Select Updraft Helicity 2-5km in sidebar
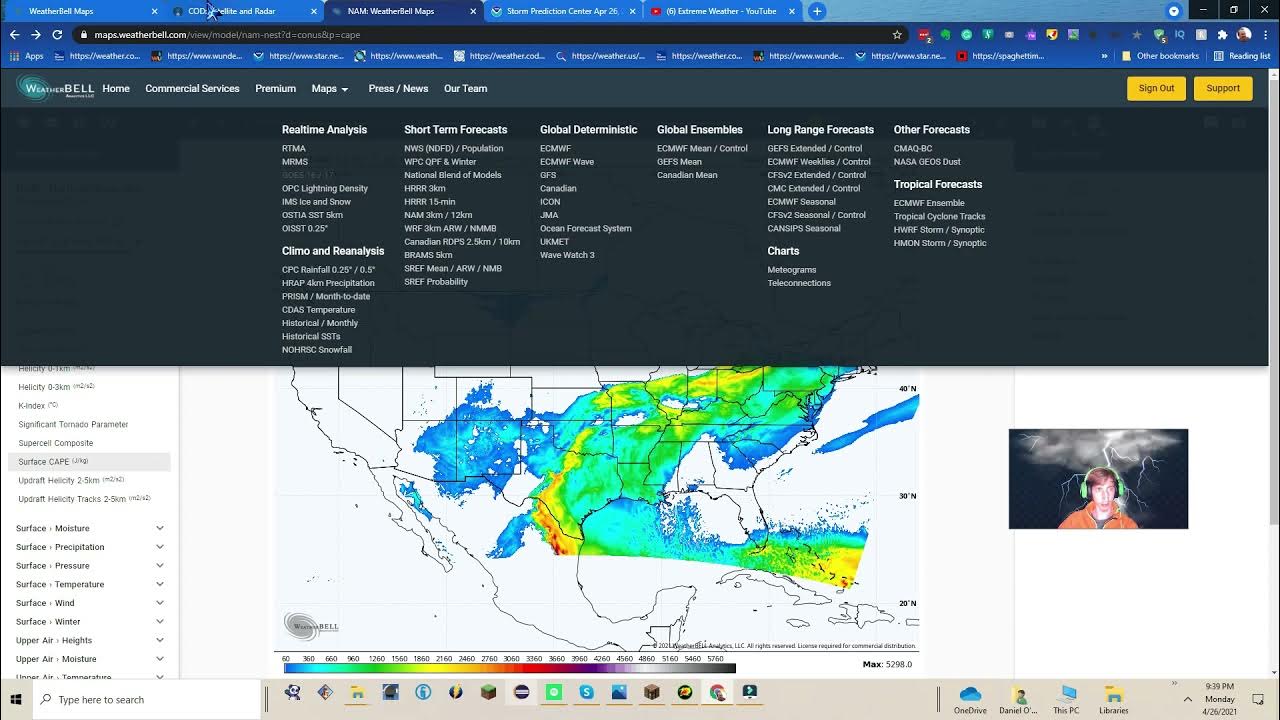 tap(71, 480)
